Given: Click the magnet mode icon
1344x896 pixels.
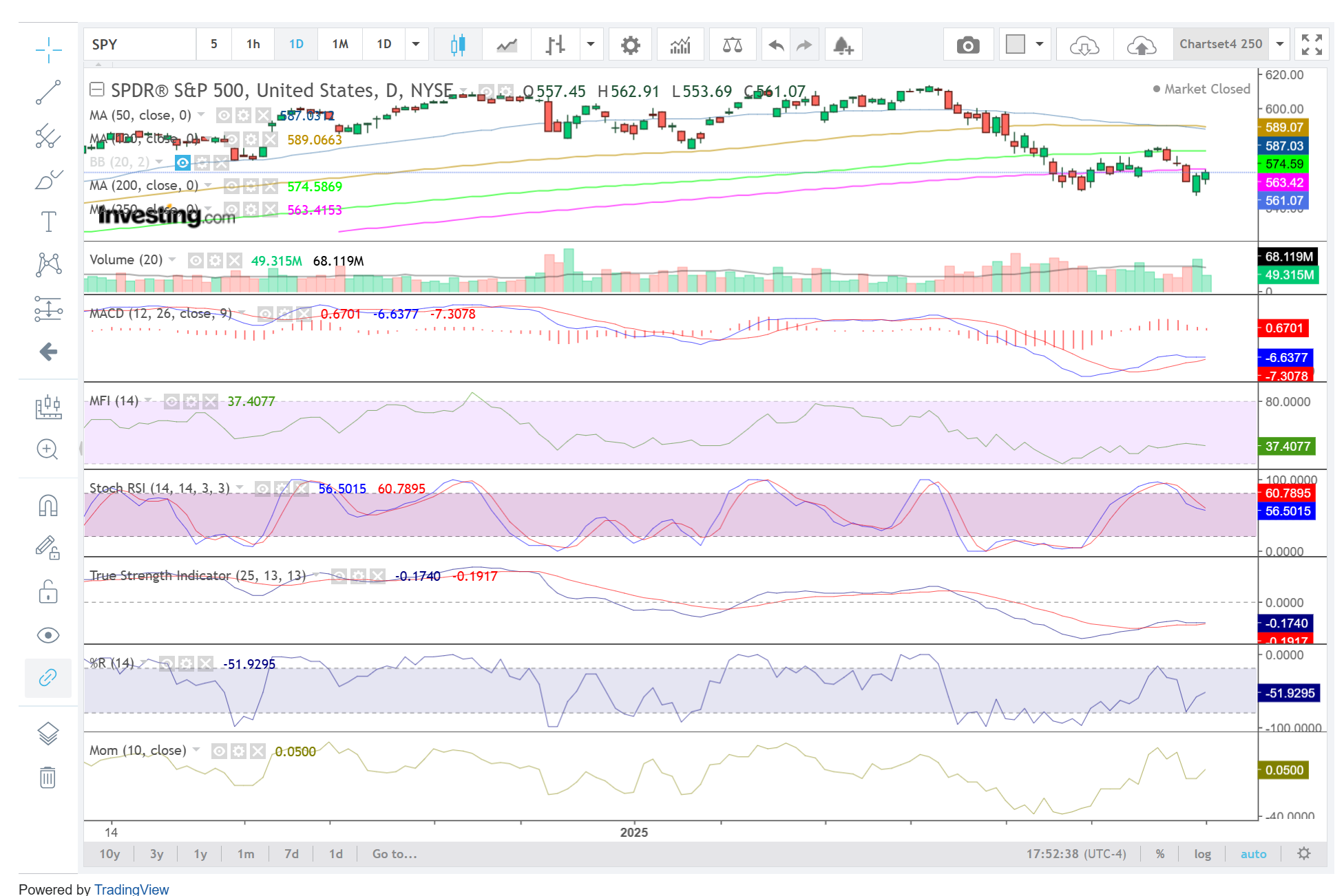Looking at the screenshot, I should tap(48, 506).
